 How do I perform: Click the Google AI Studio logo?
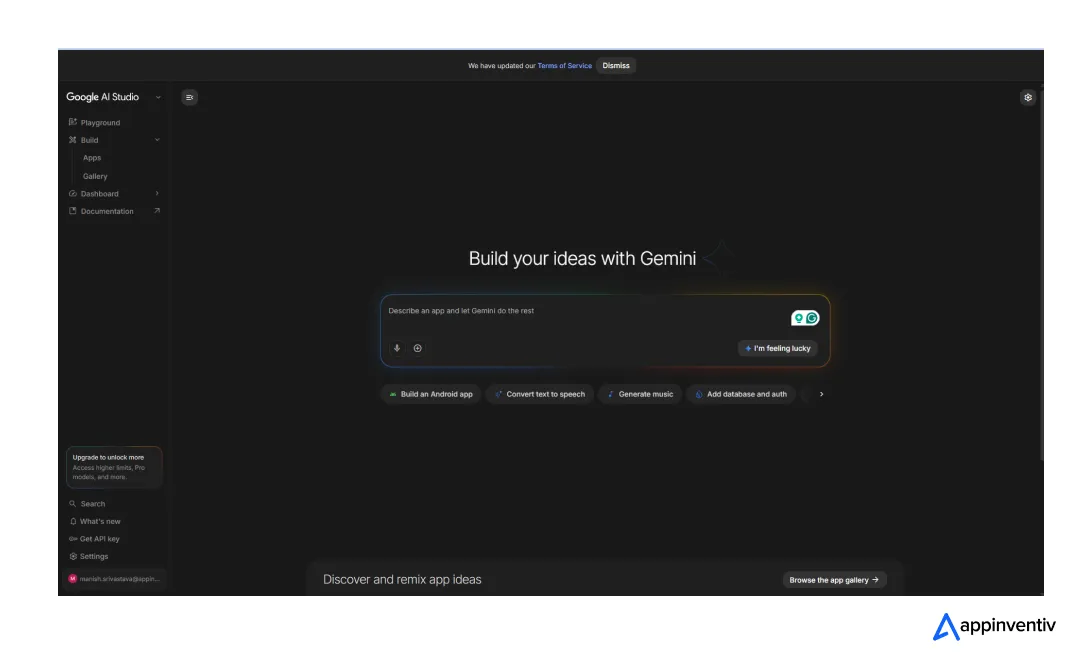[x=103, y=97]
